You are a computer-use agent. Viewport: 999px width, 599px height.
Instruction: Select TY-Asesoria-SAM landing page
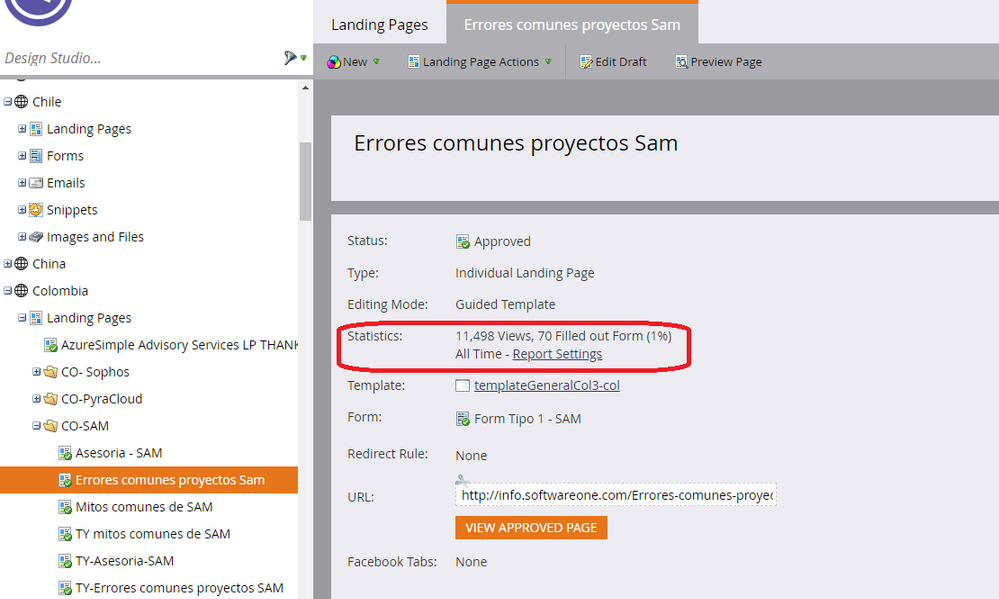[125, 561]
